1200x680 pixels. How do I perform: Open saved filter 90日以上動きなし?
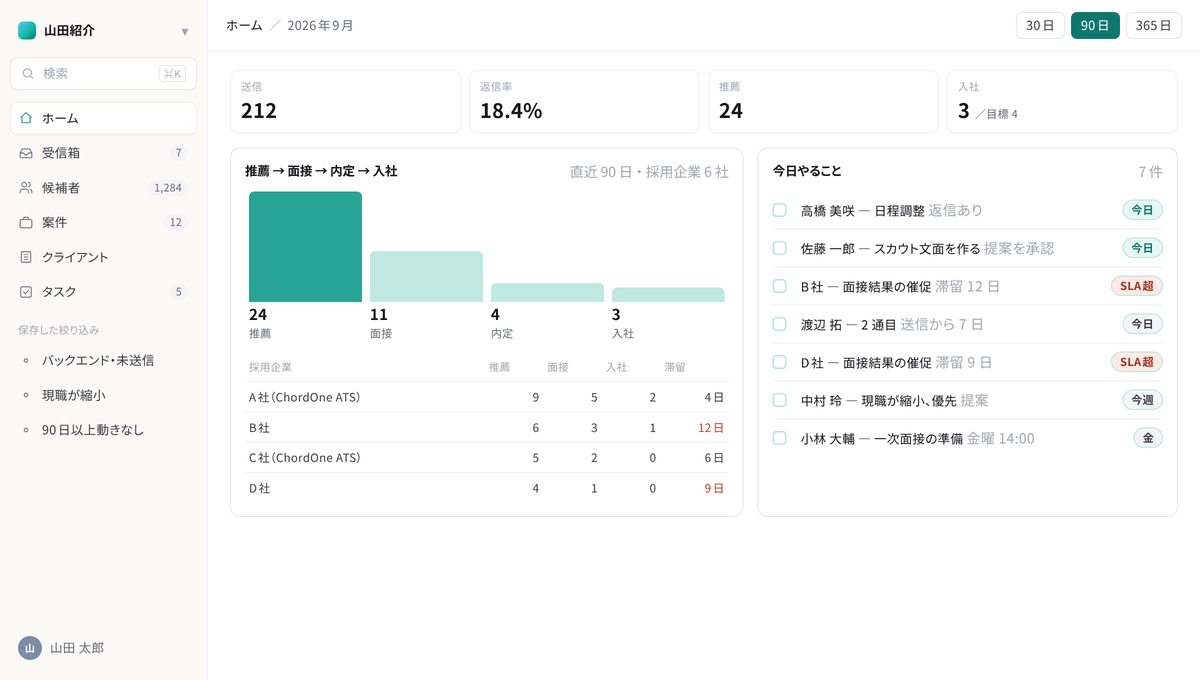click(x=103, y=430)
